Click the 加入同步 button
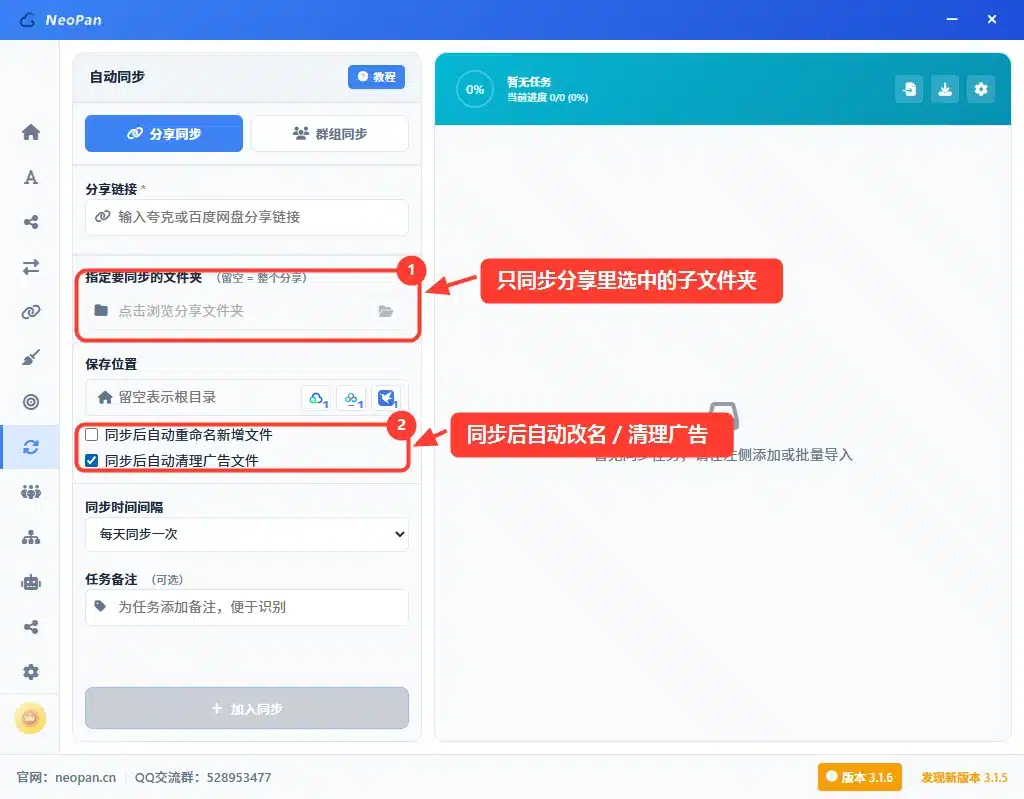 click(247, 708)
